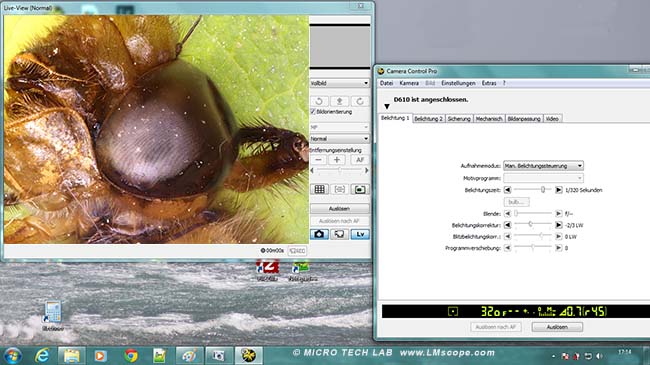This screenshot has width=650, height=365.
Task: Click the green camera frame icon
Action: point(360,190)
